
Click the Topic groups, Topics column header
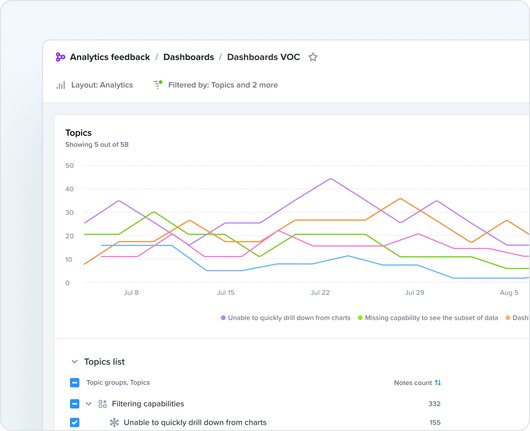tap(118, 383)
